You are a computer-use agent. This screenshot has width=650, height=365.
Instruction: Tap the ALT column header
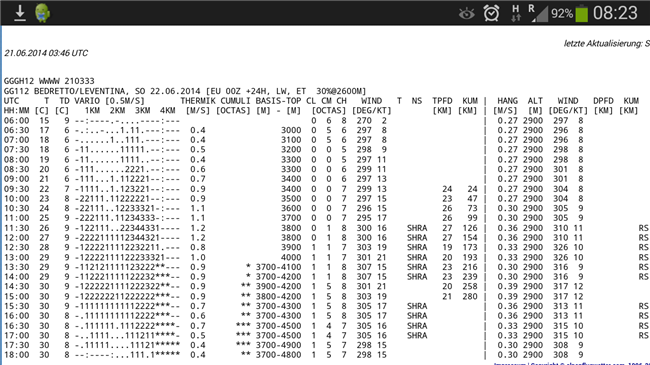point(535,101)
